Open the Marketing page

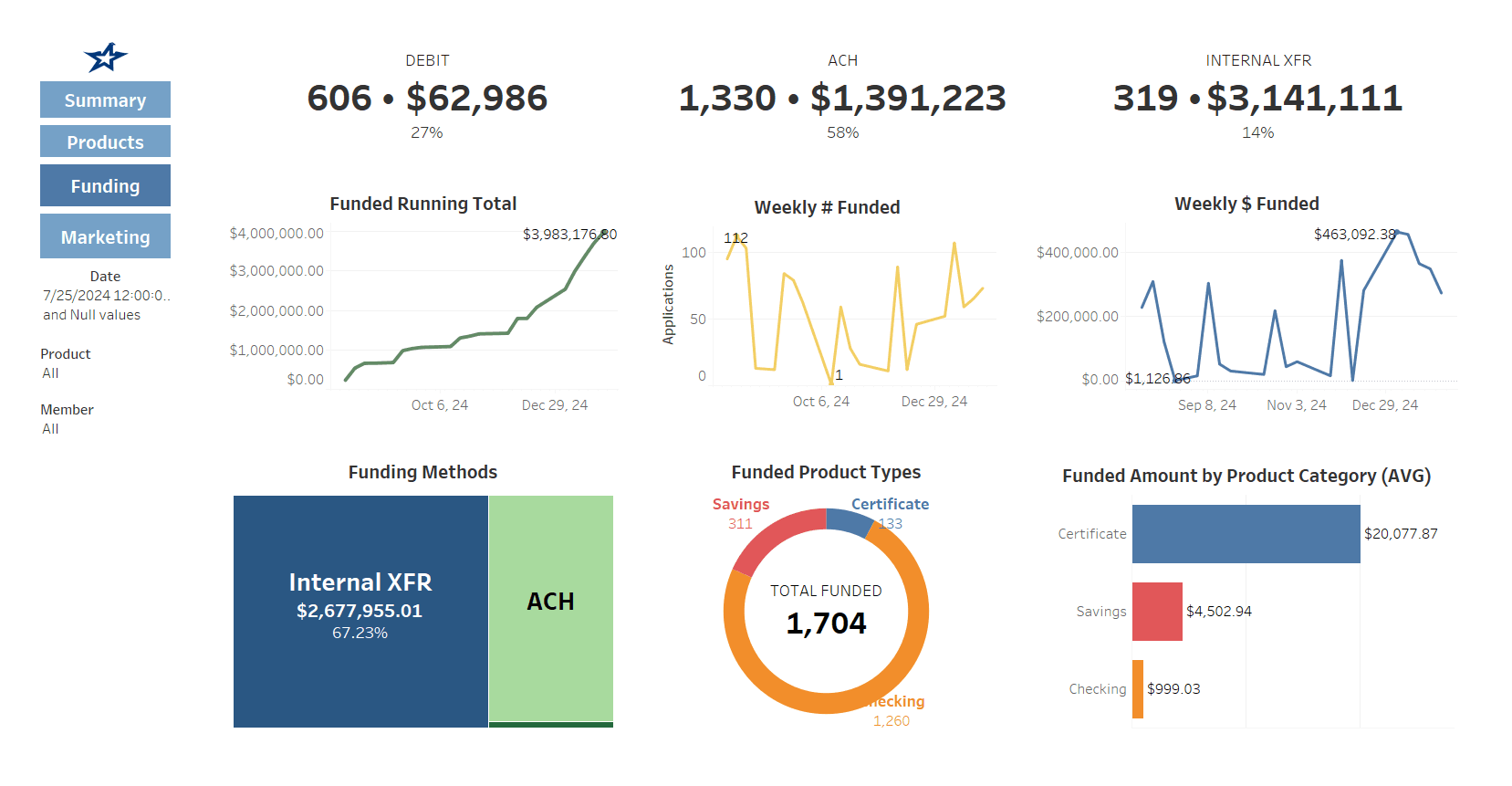[104, 236]
